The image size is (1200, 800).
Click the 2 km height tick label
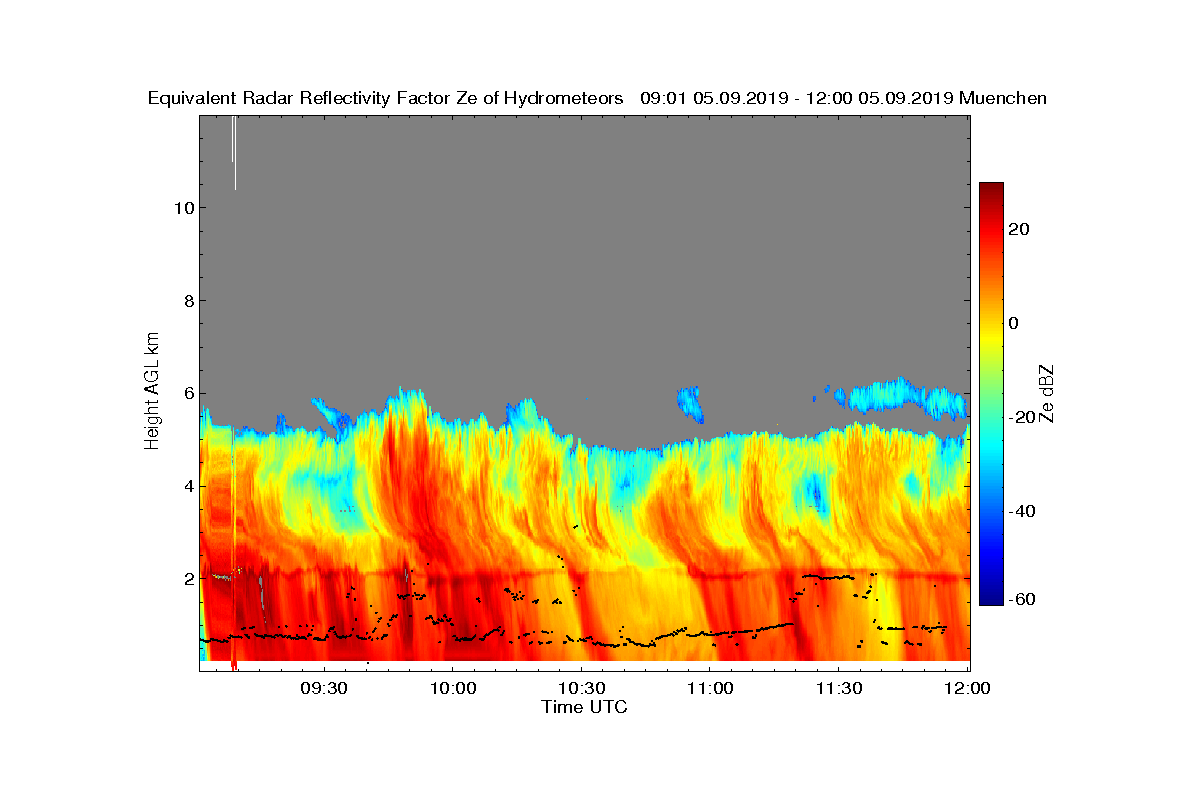[x=187, y=579]
